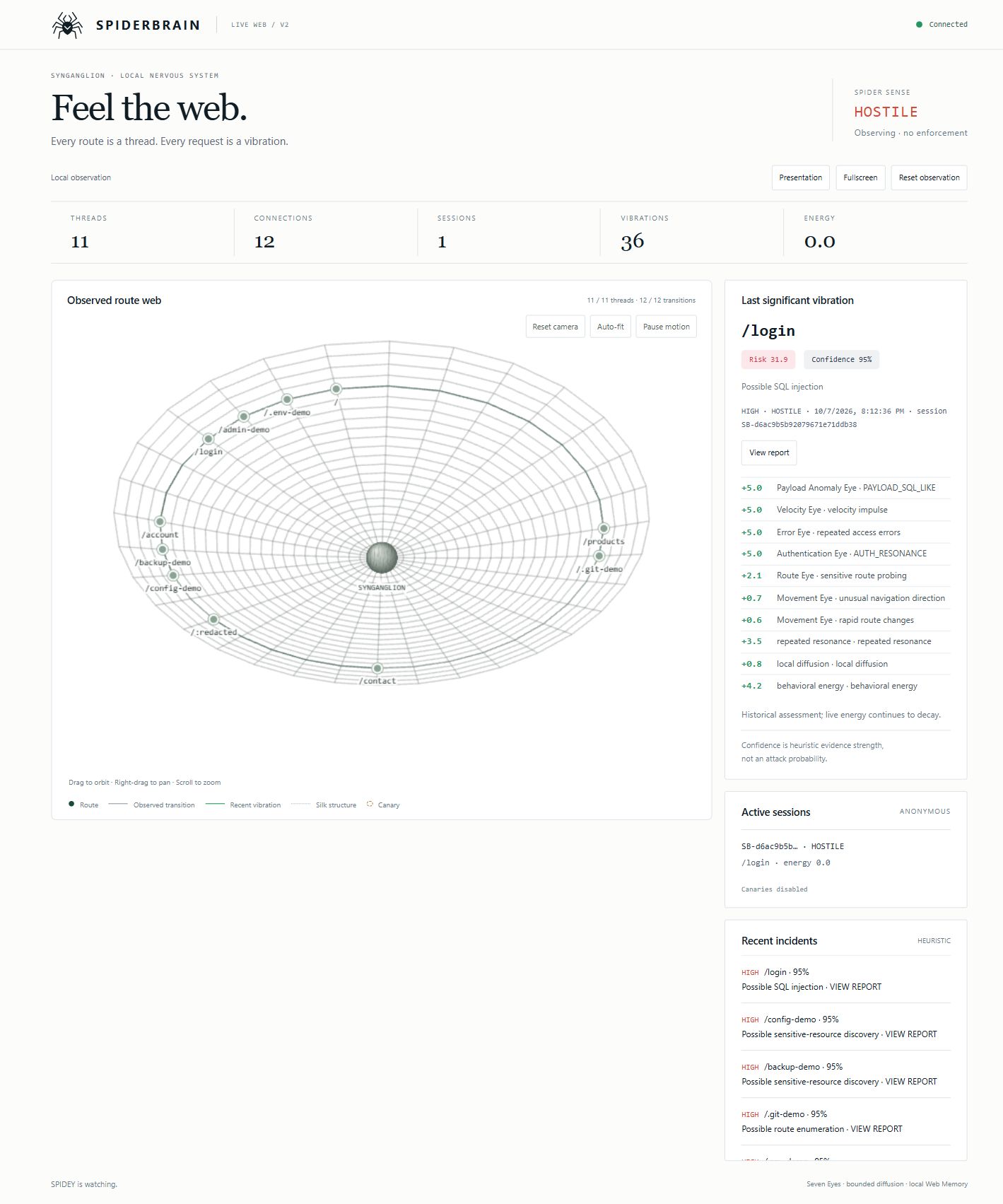Open VIEW REPORT for /backup-demo incident
The width and height of the screenshot is (1003, 1204).
[911, 1082]
